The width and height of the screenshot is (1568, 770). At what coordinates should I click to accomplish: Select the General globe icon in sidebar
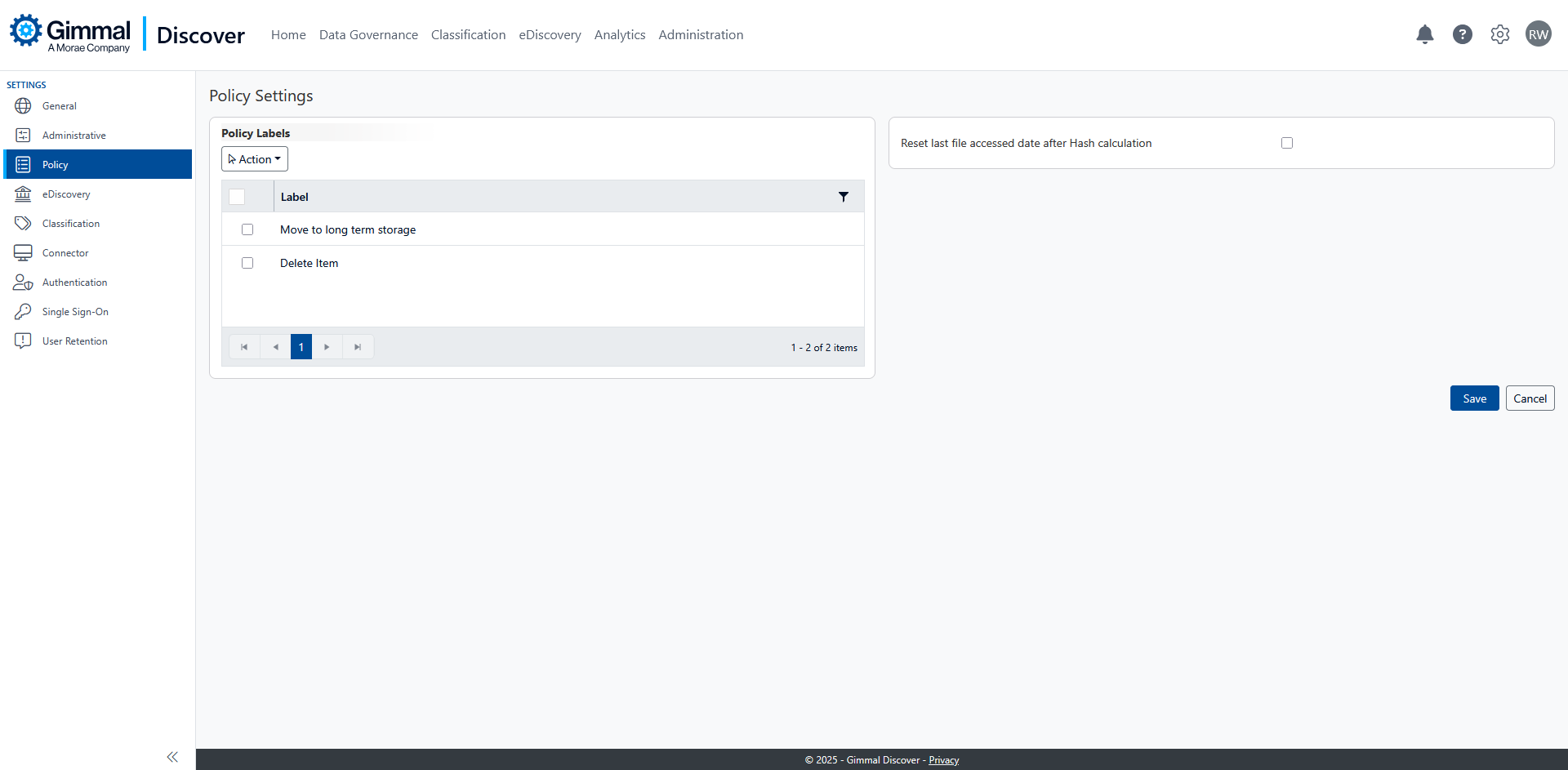pyautogui.click(x=22, y=105)
